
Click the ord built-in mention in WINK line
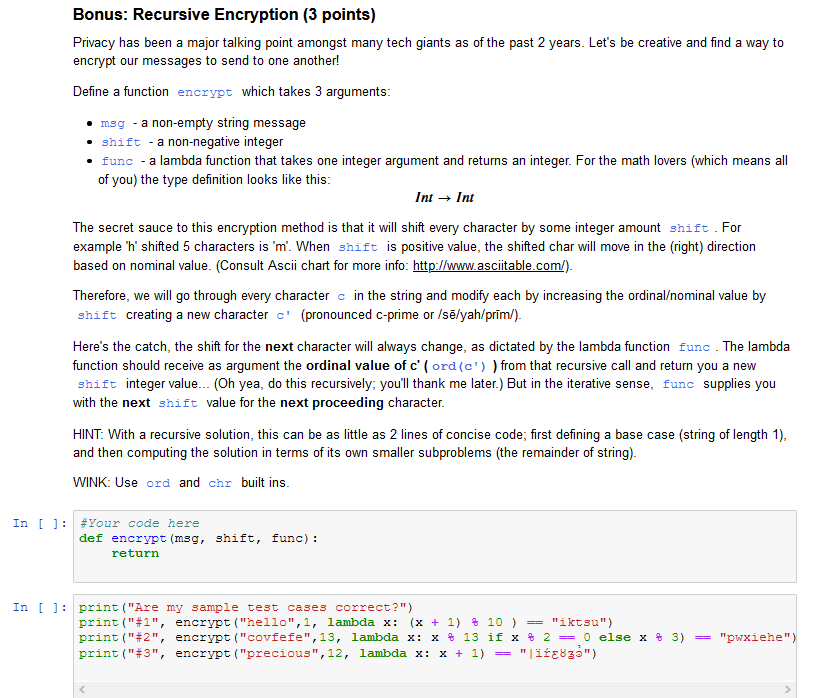pos(159,482)
